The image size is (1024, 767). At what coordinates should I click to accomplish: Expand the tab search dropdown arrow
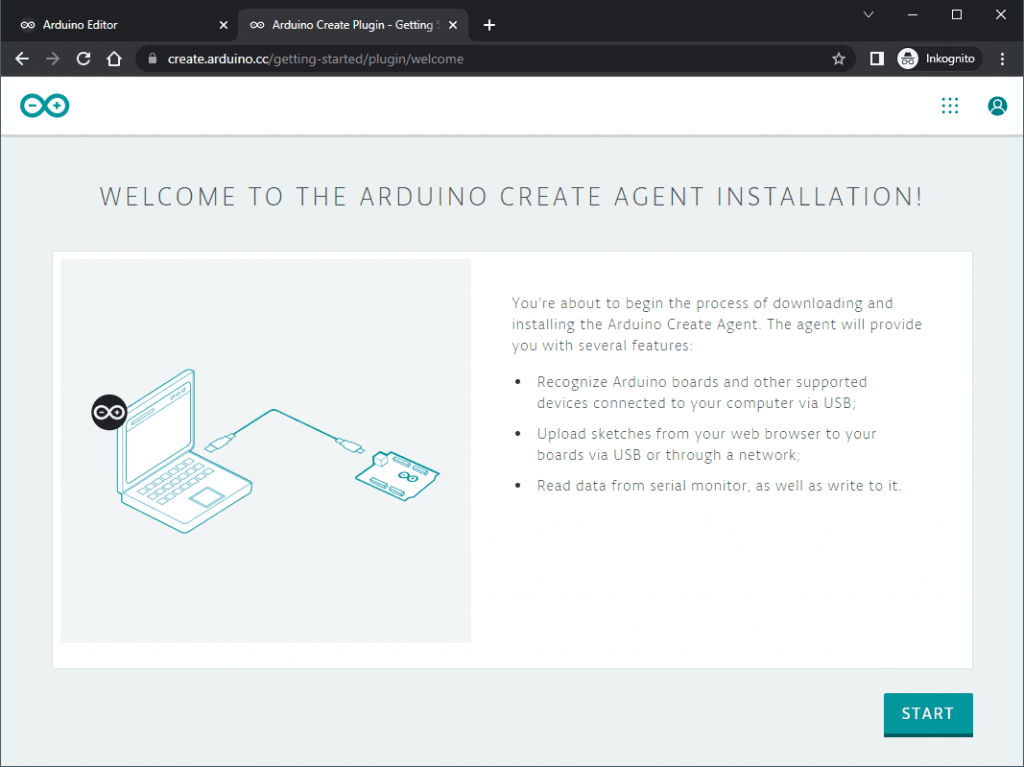pyautogui.click(x=867, y=14)
